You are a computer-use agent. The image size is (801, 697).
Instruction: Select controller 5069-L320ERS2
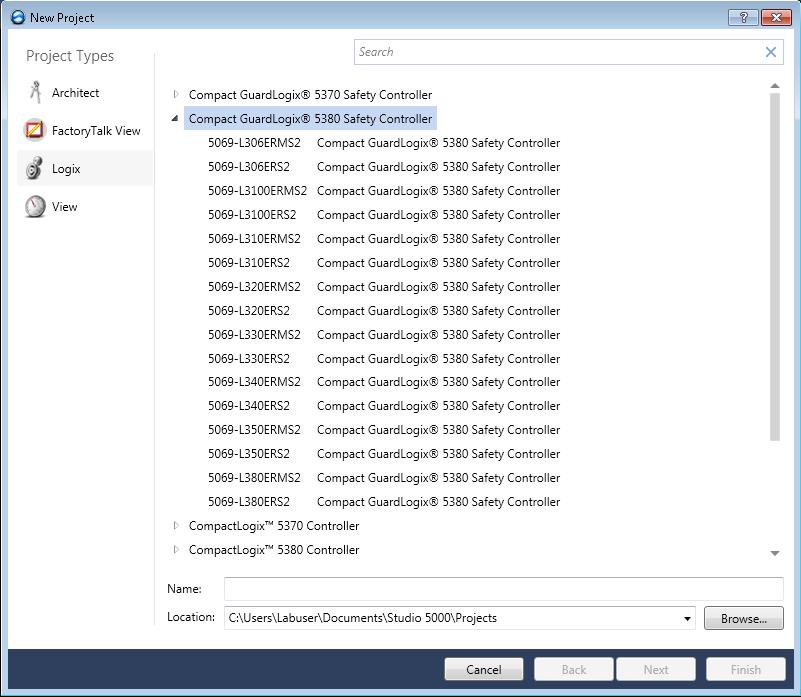(249, 311)
